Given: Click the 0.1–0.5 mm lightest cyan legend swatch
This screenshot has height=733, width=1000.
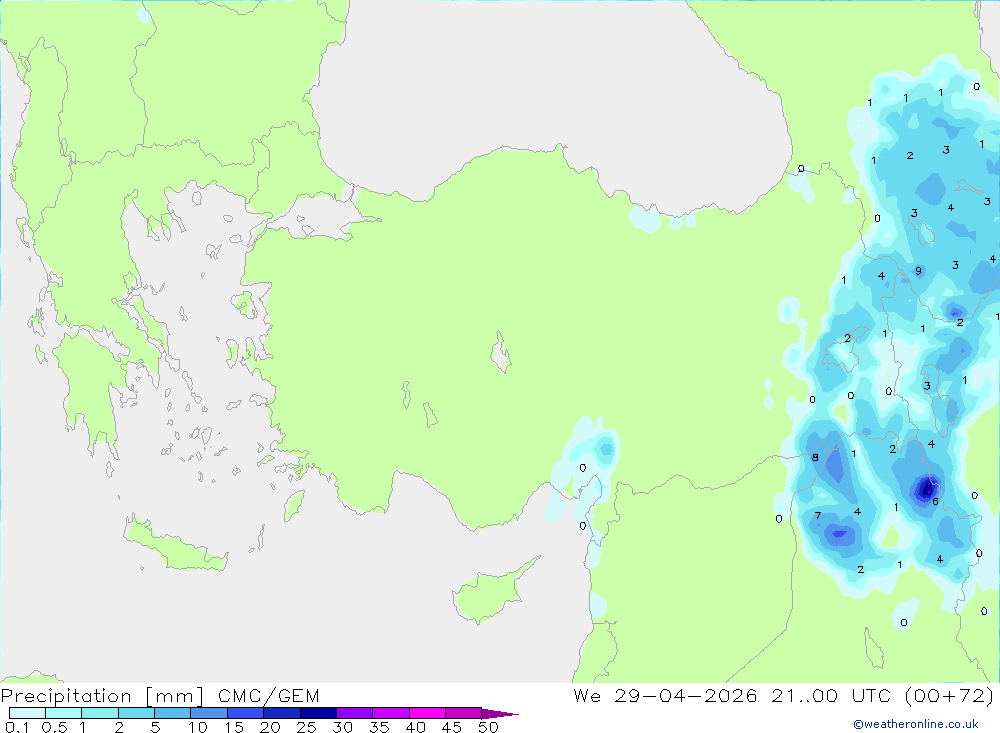Looking at the screenshot, I should click(27, 713).
